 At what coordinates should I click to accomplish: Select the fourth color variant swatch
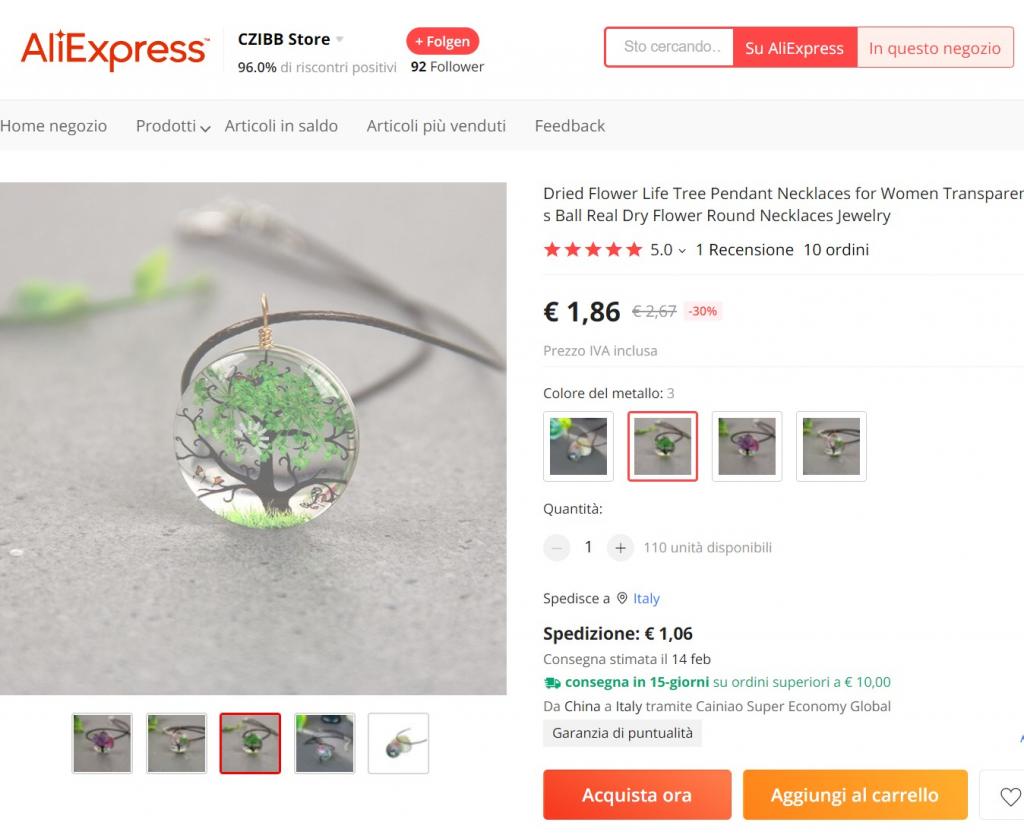[831, 447]
